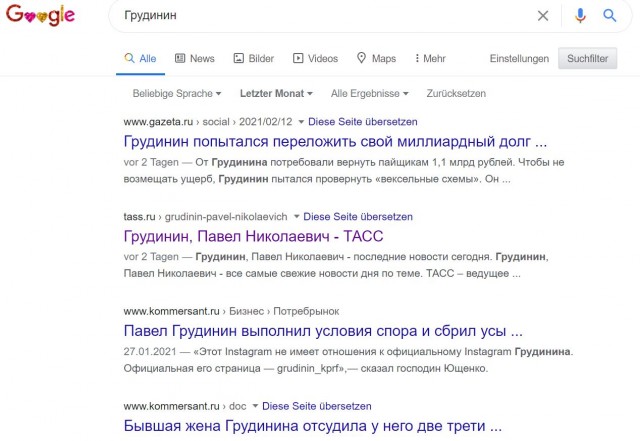Toggle the Suchfilter button
The image size is (640, 441).
tap(587, 58)
